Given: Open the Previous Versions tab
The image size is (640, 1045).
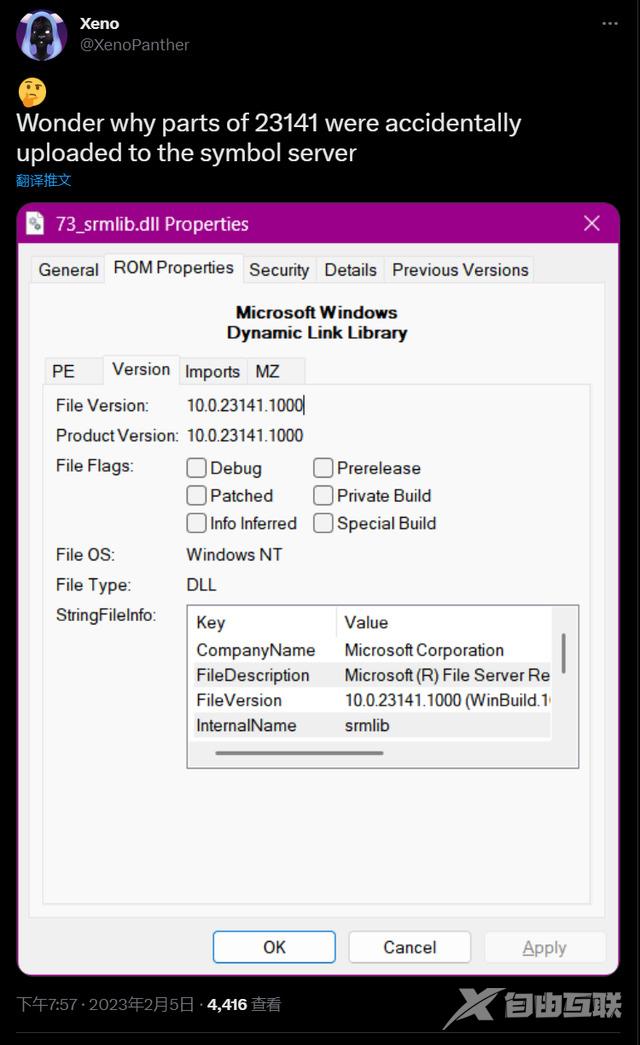Looking at the screenshot, I should coord(460,270).
